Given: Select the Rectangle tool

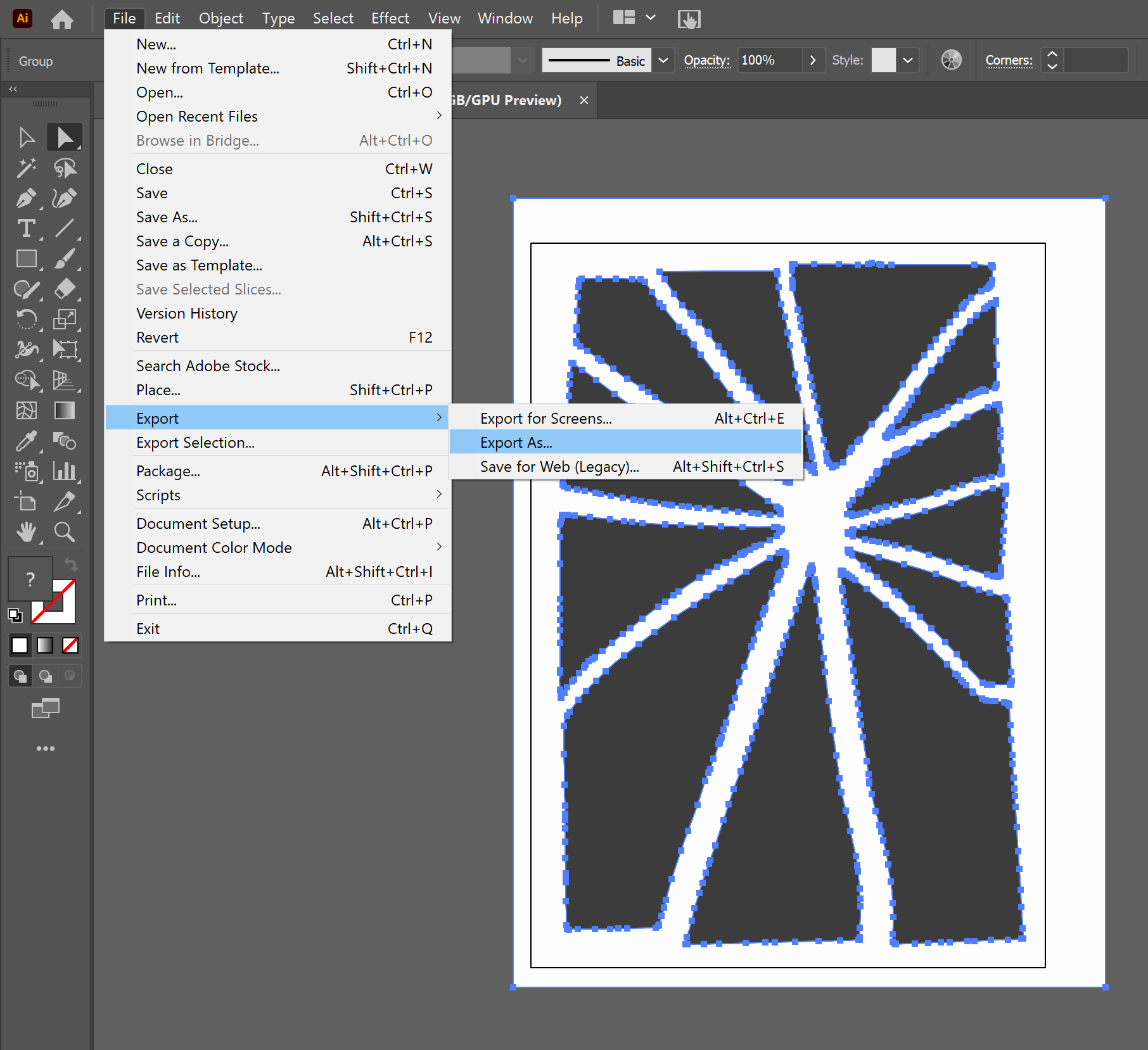Looking at the screenshot, I should click(x=27, y=258).
